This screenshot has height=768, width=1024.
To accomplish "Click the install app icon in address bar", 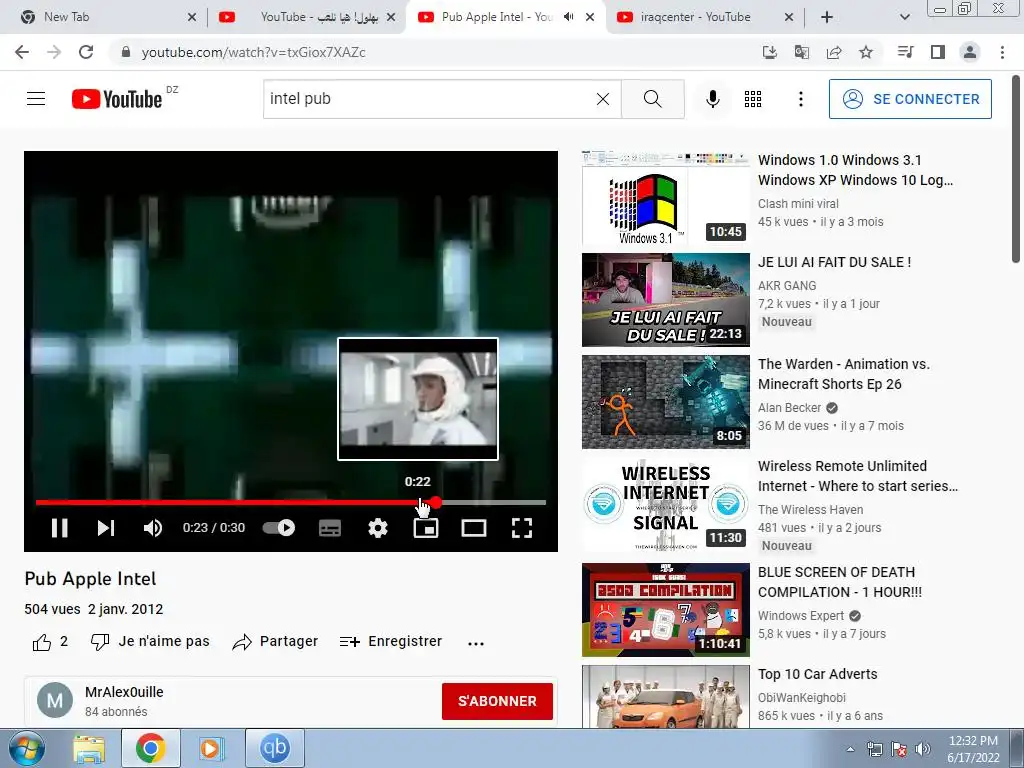I will (770, 52).
